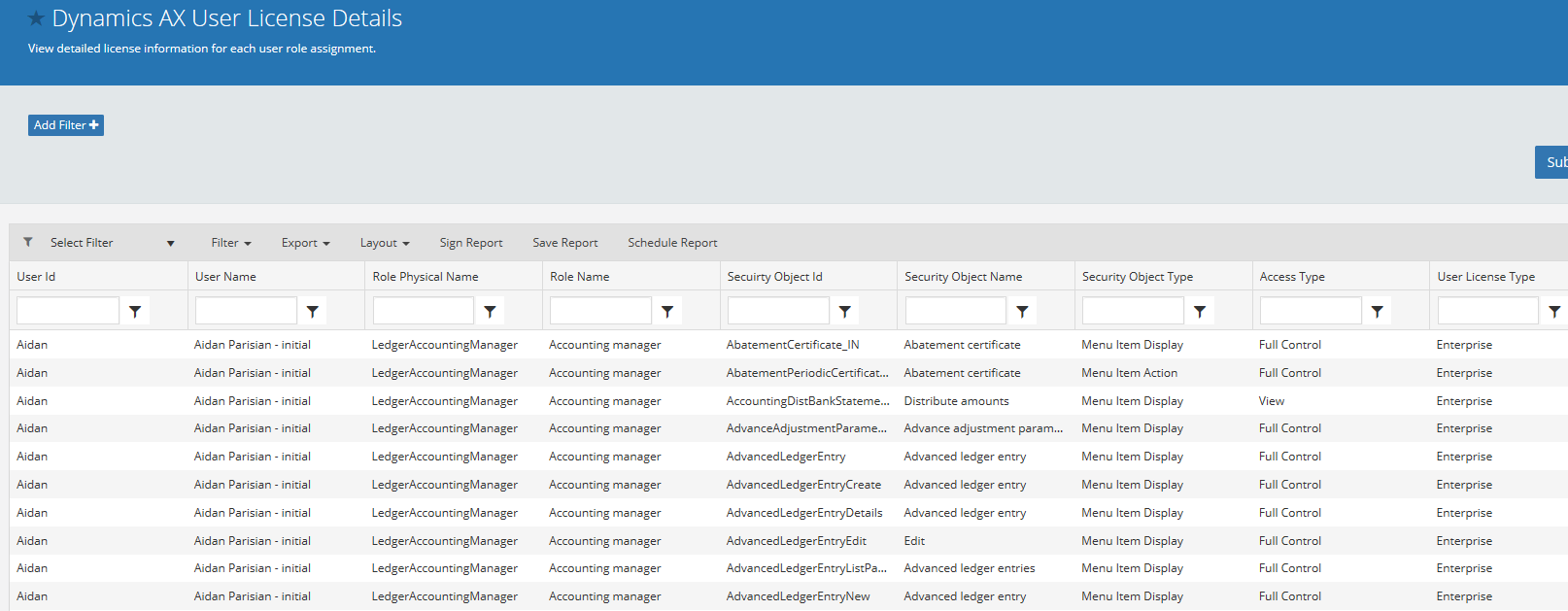Select the AdvancedLedgerEntryListPa... cell
This screenshot has width=1568, height=611.
pyautogui.click(x=806, y=568)
